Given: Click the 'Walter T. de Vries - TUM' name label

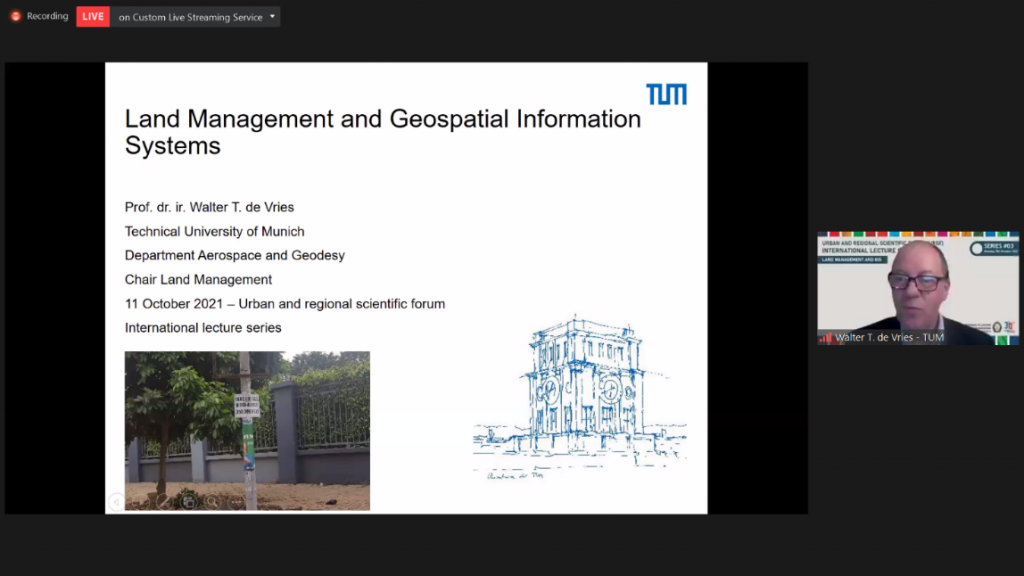Looking at the screenshot, I should 891,338.
